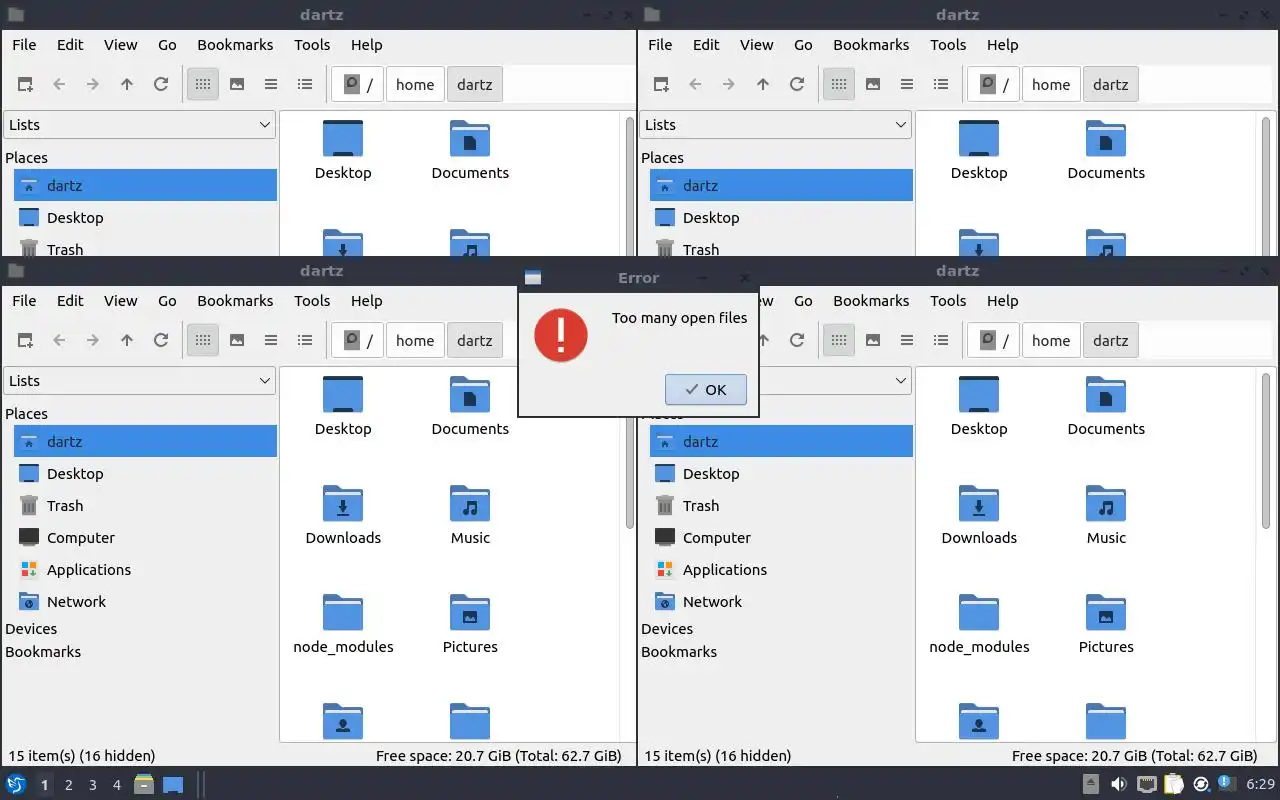This screenshot has width=1280, height=800.
Task: Select Network in lower-right window sidebar
Action: point(781,602)
